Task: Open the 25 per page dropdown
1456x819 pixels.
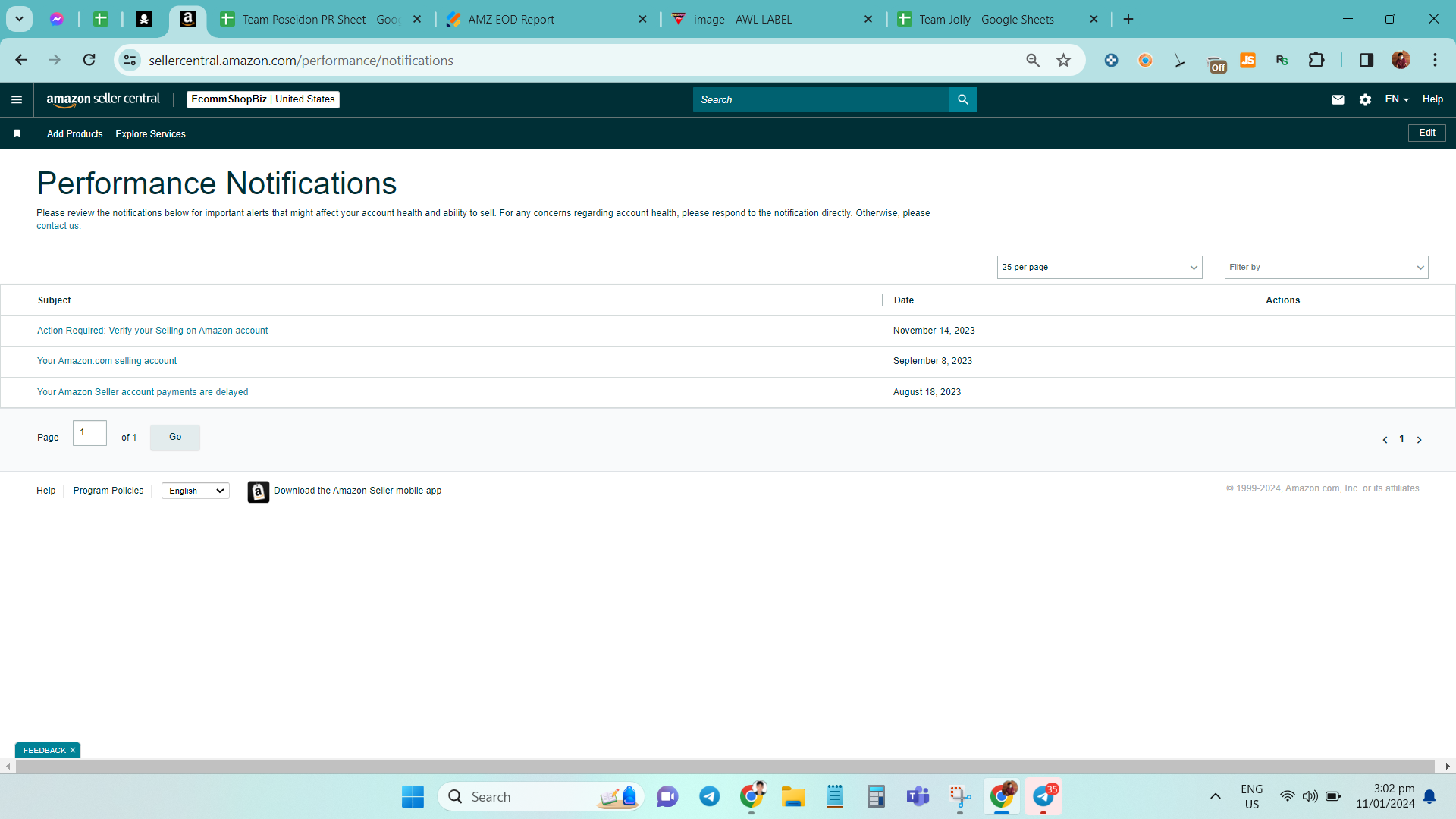Action: (1100, 267)
